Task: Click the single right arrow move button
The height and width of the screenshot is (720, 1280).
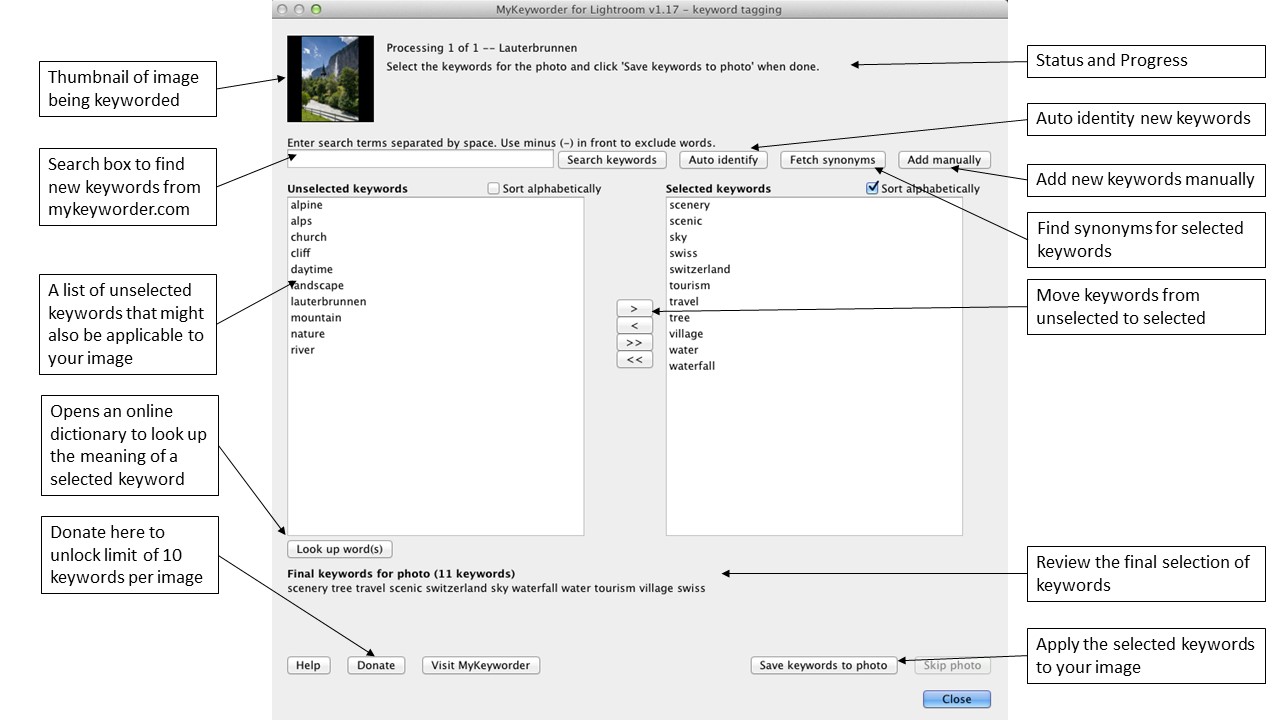Action: [634, 309]
